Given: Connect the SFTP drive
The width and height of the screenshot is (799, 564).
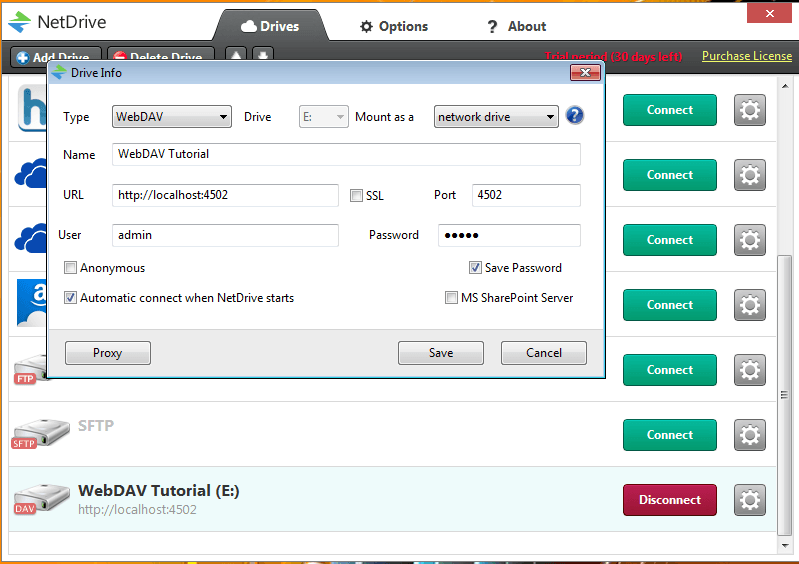Looking at the screenshot, I should point(670,435).
